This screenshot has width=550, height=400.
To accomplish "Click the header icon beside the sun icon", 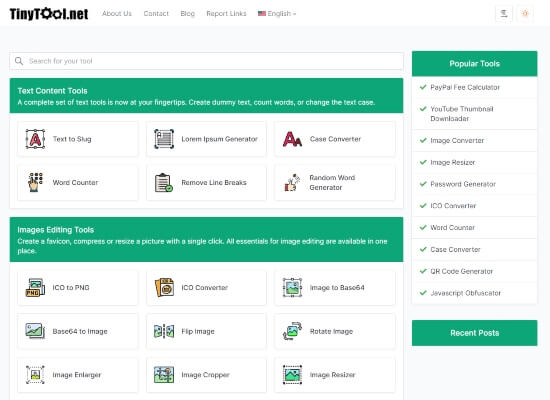I will click(x=504, y=14).
